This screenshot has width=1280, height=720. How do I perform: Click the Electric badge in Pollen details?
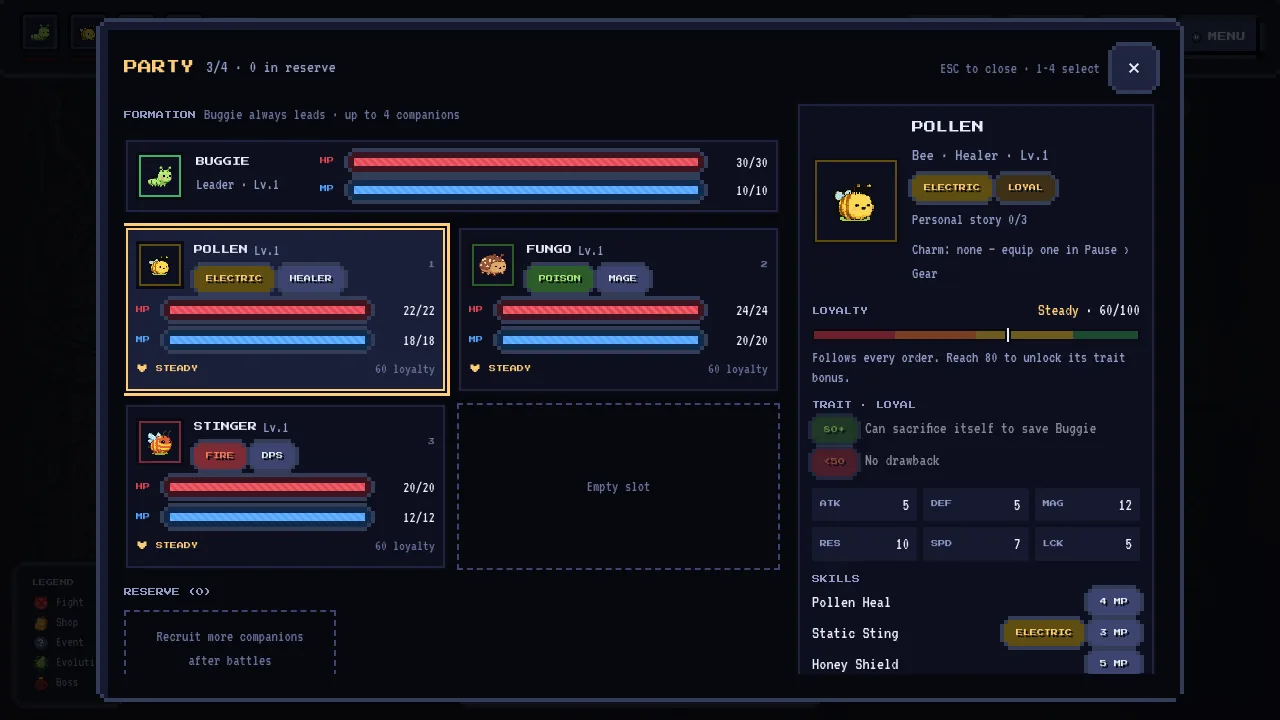(951, 187)
